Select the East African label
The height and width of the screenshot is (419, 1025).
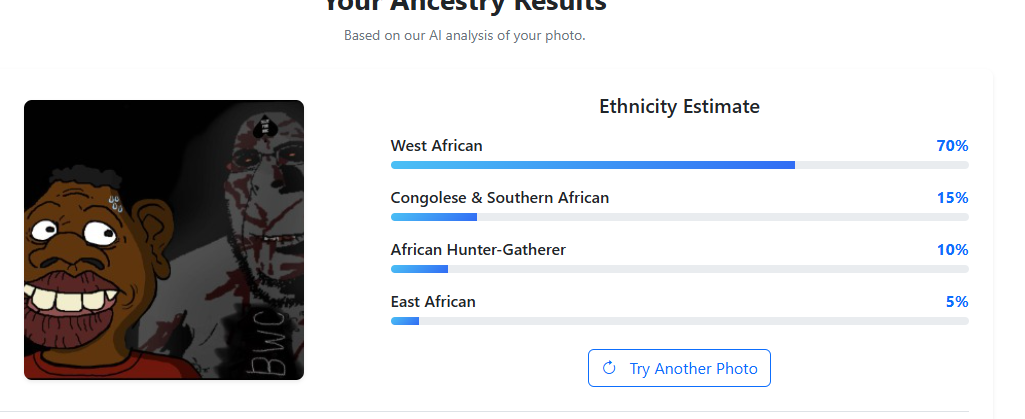(x=433, y=302)
